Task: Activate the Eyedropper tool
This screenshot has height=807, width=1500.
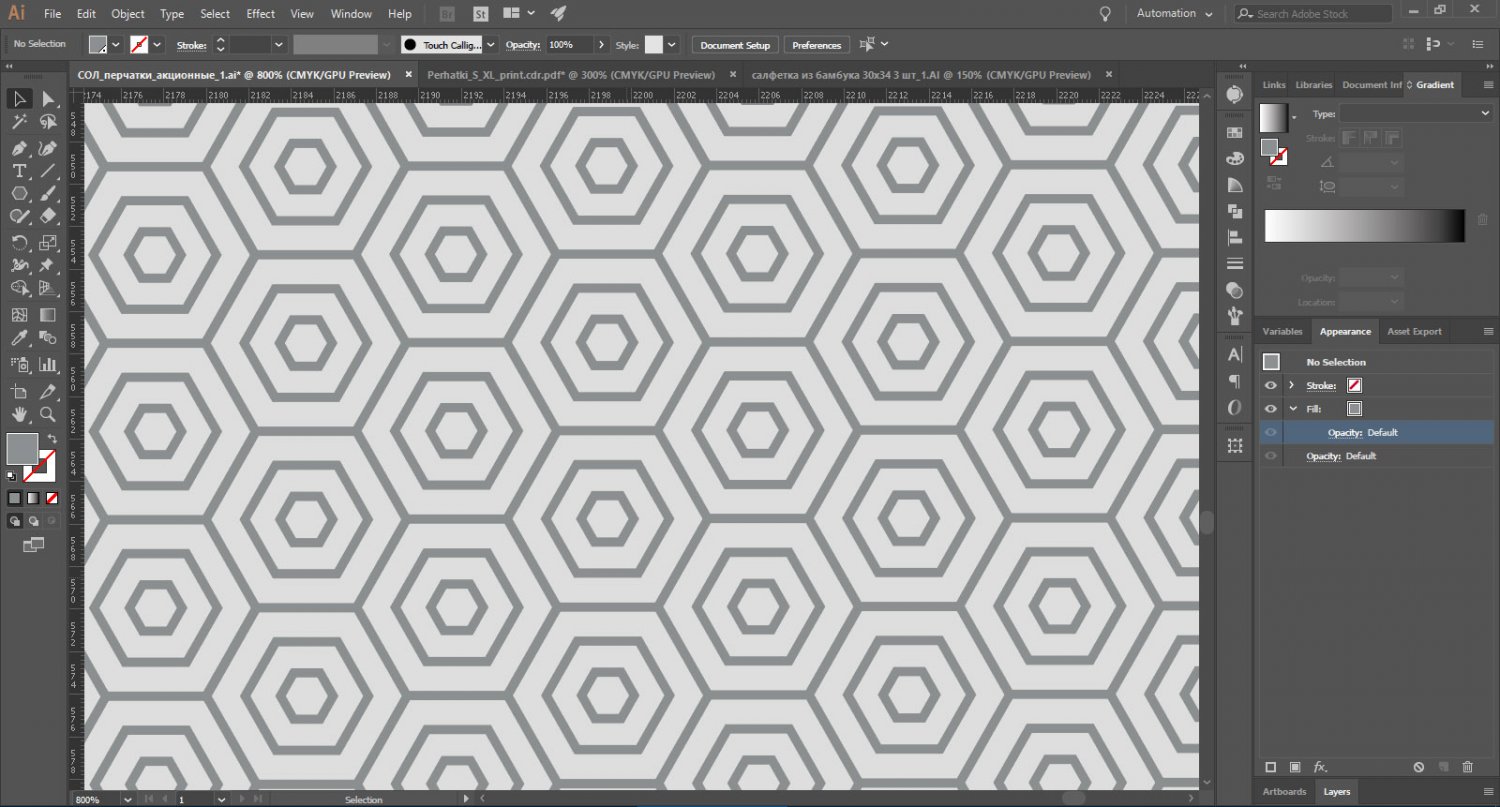Action: tap(19, 339)
